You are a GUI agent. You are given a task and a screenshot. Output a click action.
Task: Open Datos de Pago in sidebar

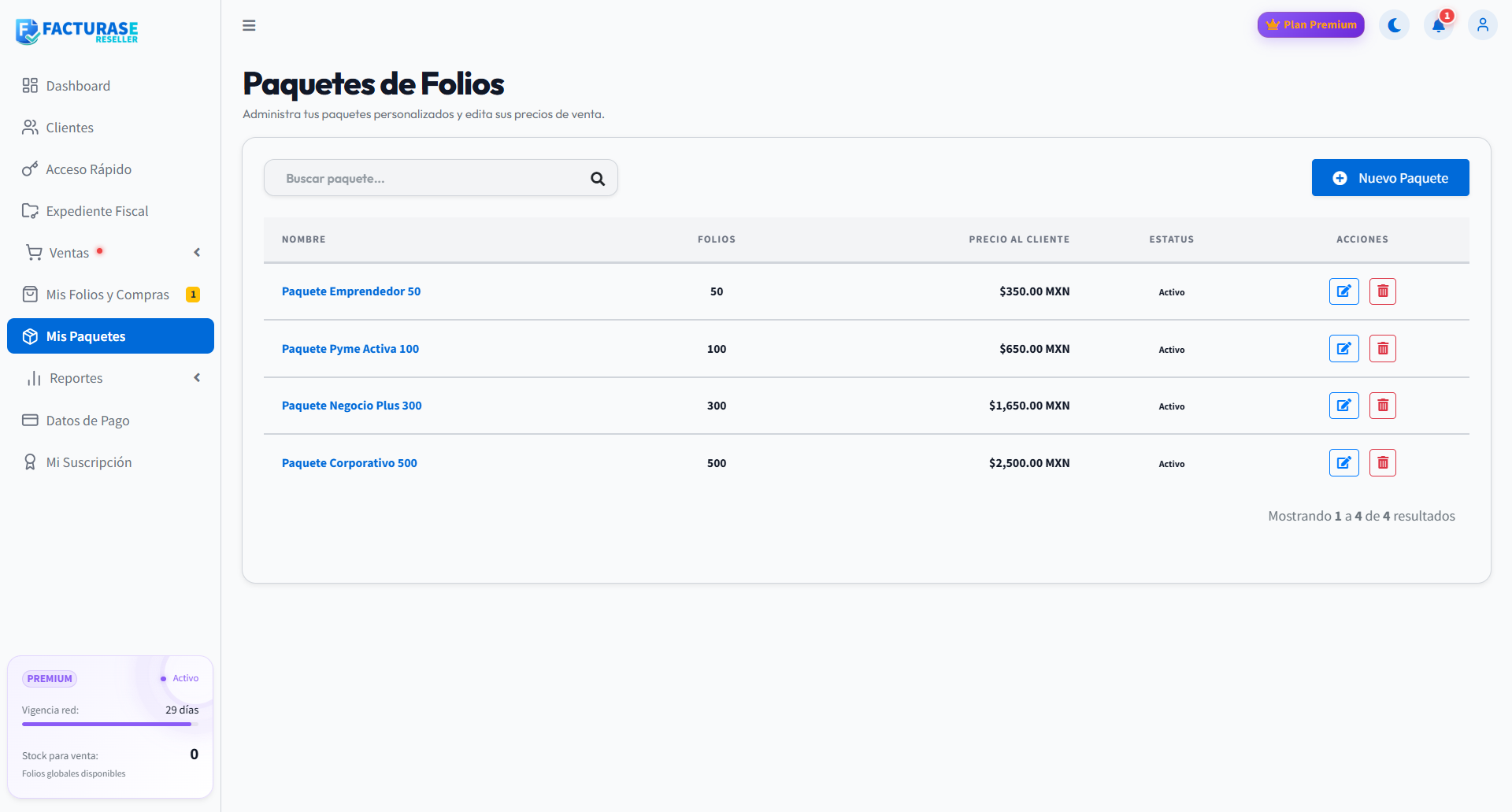point(110,421)
